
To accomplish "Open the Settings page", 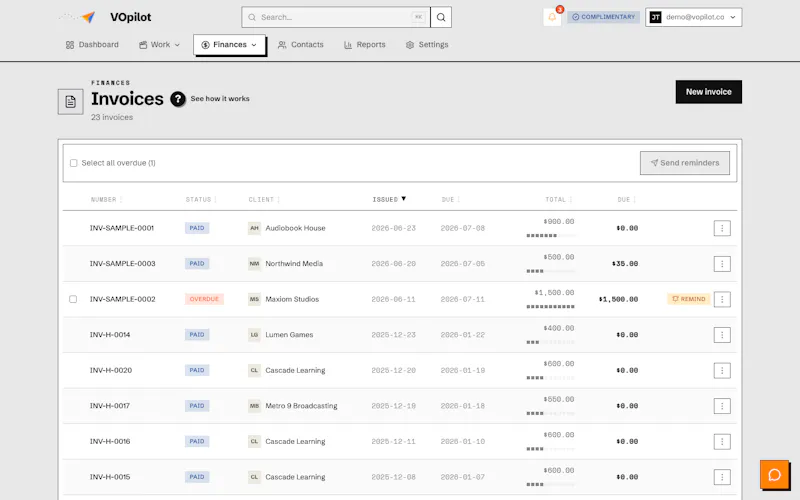I will [x=427, y=45].
